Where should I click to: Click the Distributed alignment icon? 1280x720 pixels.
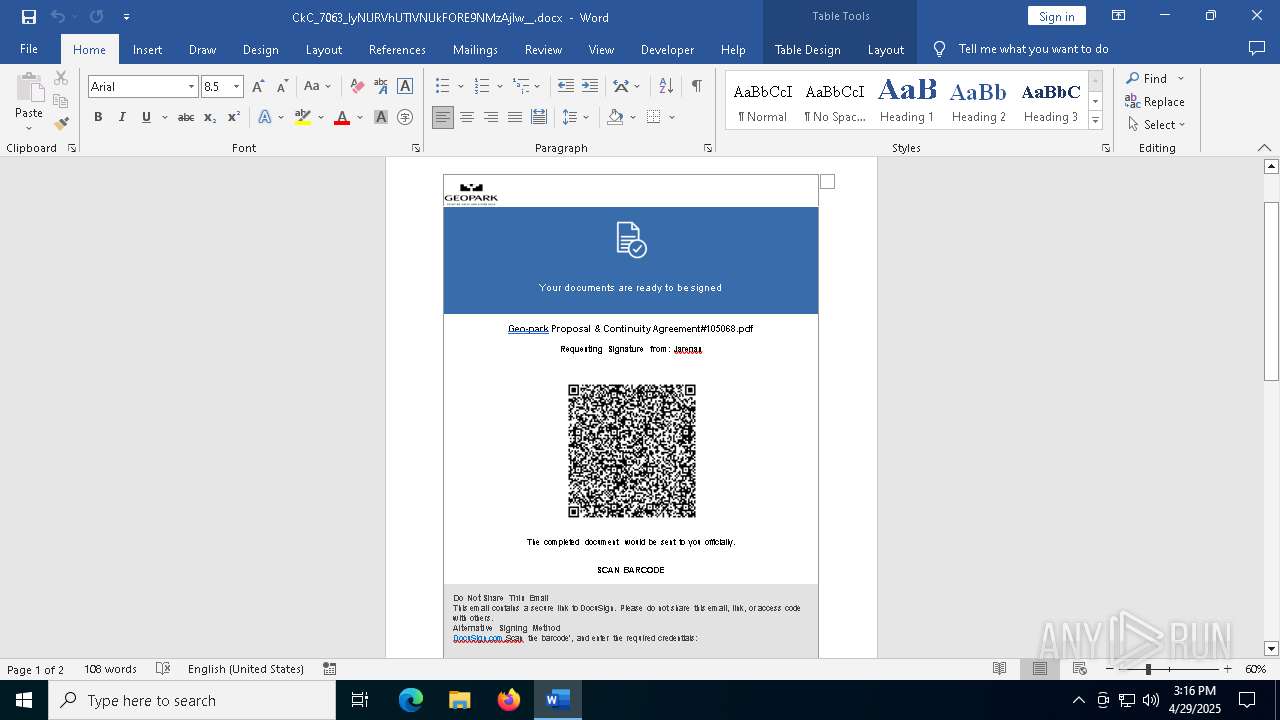pyautogui.click(x=538, y=117)
